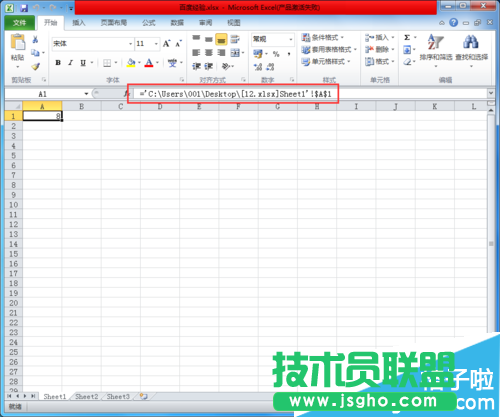This screenshot has height=417, width=500.
Task: Click the Copy icon in the ribbon
Action: click(35, 53)
